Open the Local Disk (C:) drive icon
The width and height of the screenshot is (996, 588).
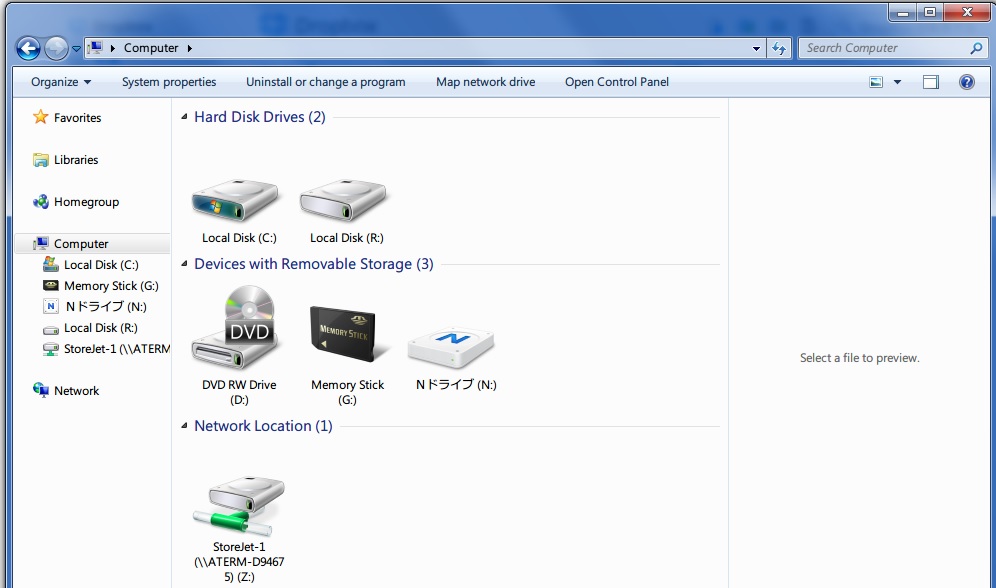tap(238, 203)
